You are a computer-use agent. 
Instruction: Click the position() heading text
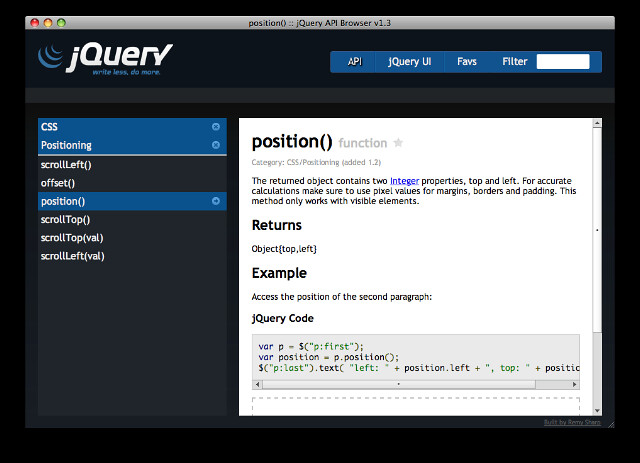coord(292,142)
